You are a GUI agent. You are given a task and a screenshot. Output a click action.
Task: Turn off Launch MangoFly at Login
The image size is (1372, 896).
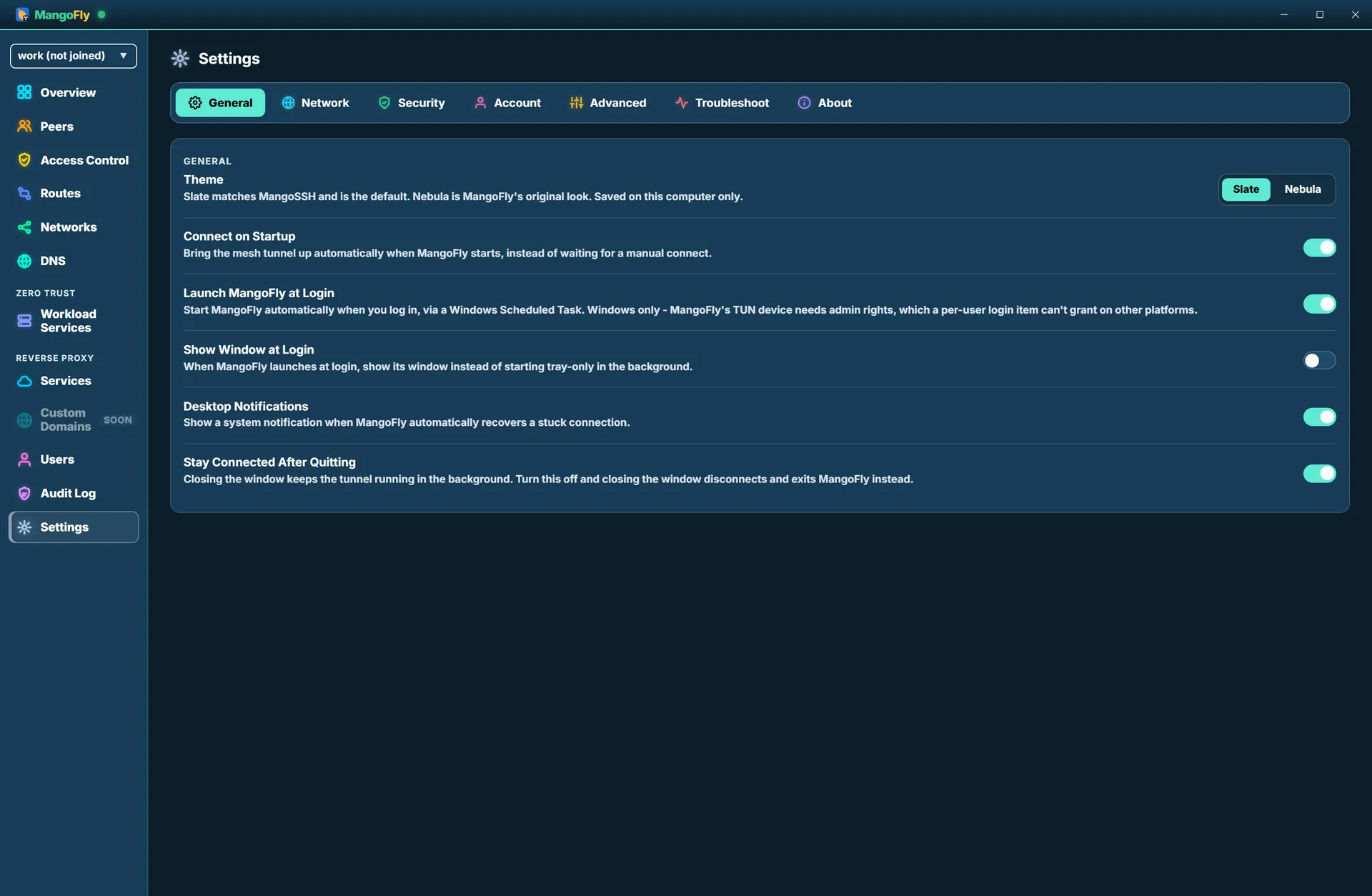[x=1319, y=304]
